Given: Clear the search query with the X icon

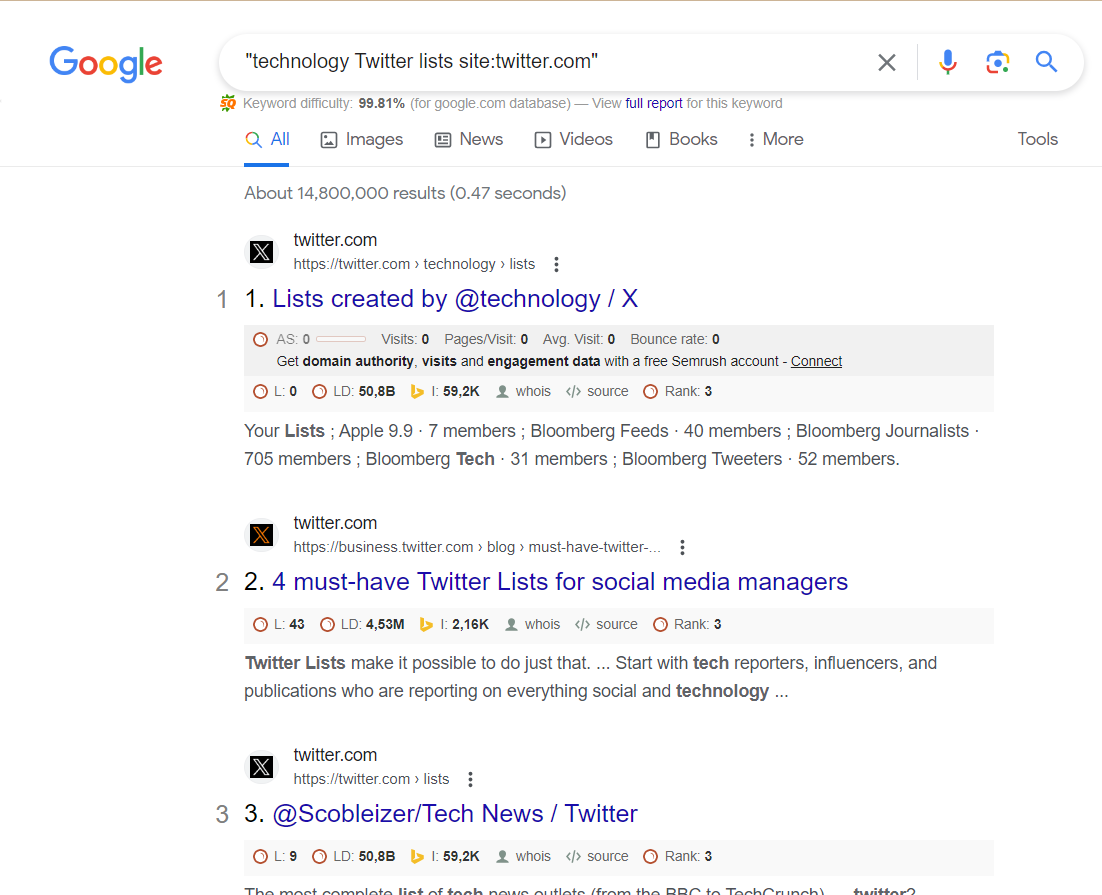Looking at the screenshot, I should tap(886, 62).
